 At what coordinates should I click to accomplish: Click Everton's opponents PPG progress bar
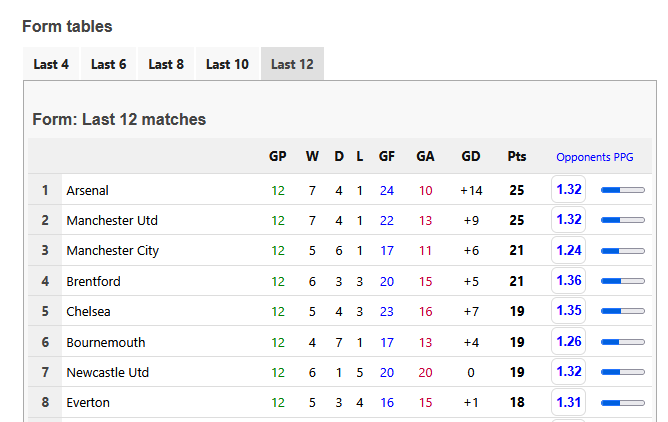tap(622, 402)
